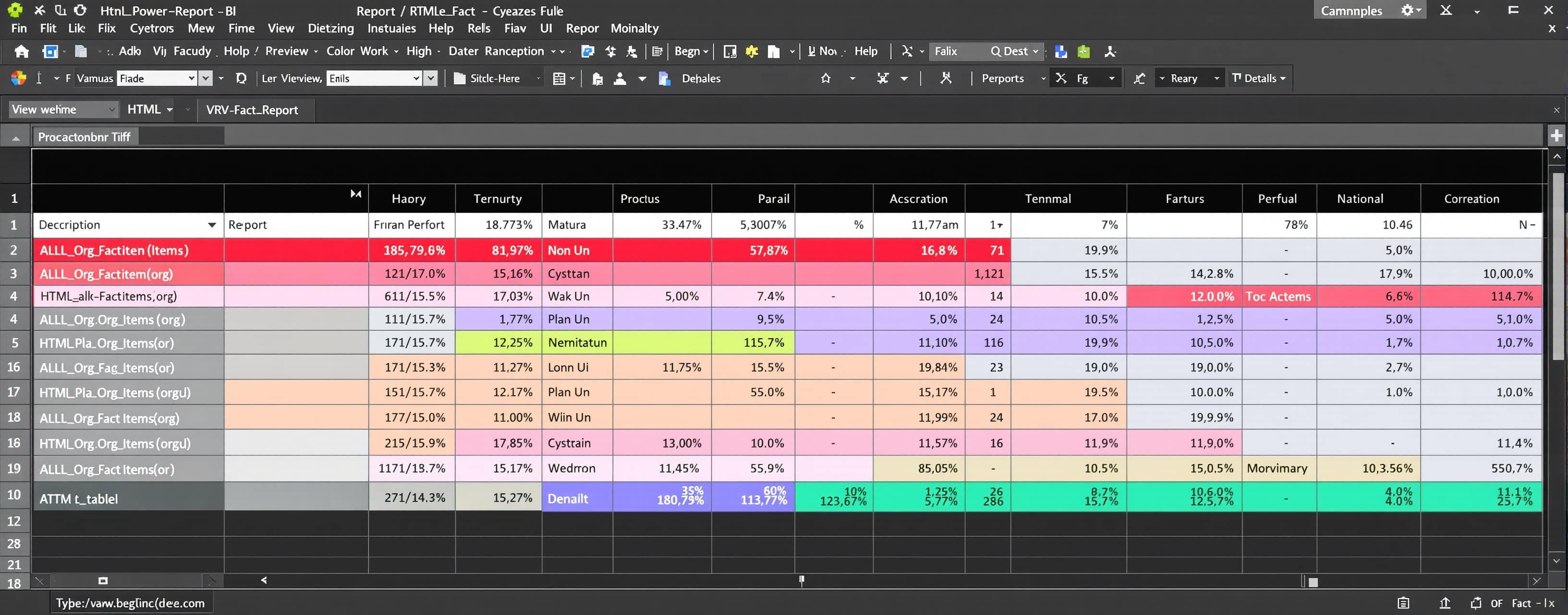Select the blue square icon next to Dest
This screenshot has width=1568, height=615.
coord(1061,52)
